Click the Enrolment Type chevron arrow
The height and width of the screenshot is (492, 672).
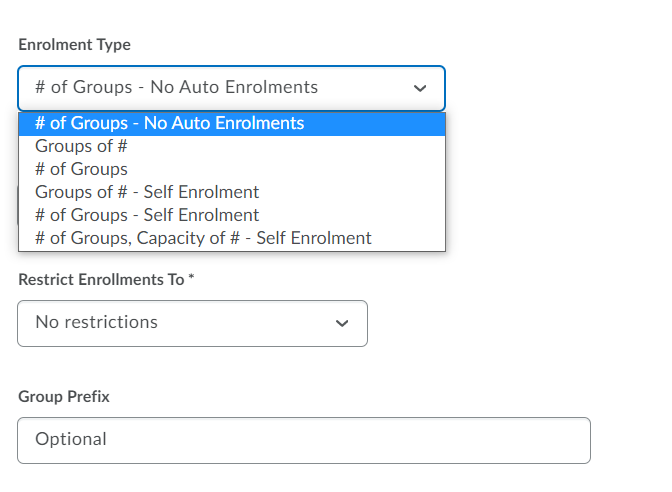(420, 88)
